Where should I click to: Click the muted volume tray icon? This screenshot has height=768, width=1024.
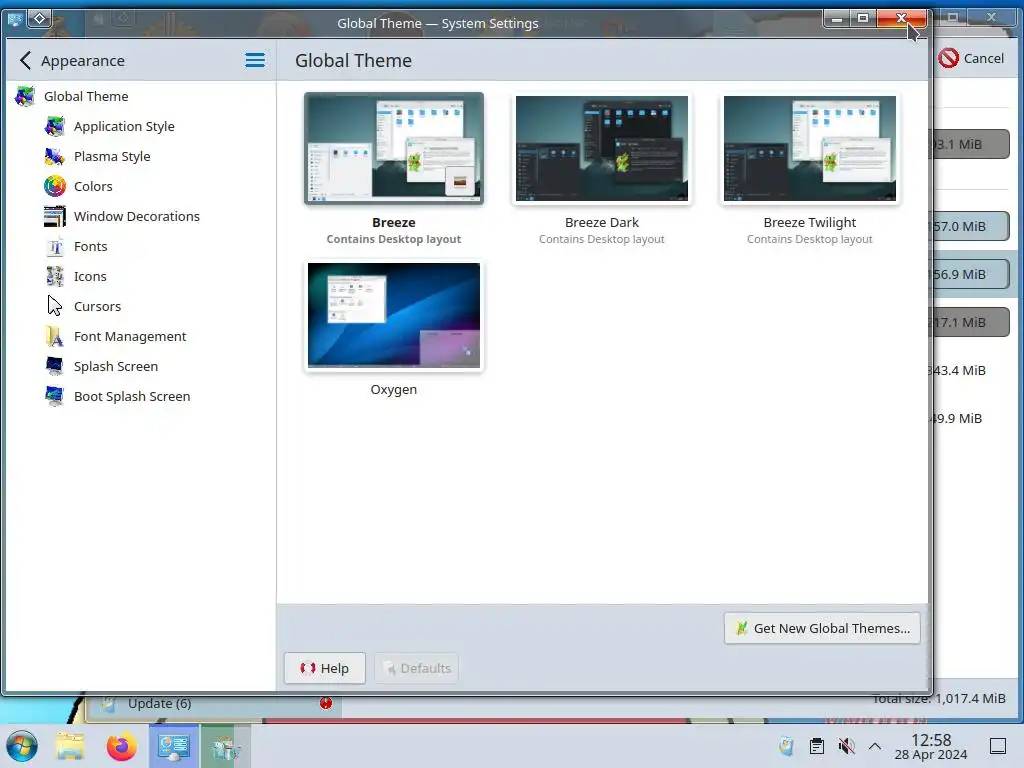(x=846, y=746)
